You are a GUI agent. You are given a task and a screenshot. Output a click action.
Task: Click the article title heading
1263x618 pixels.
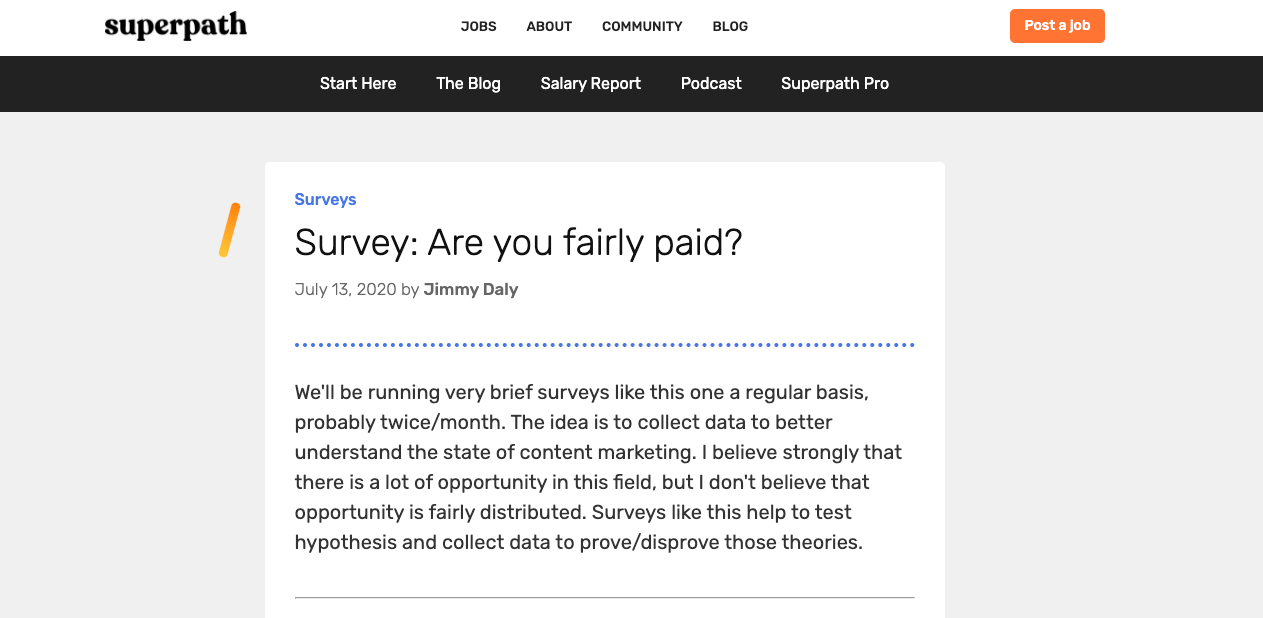point(518,242)
